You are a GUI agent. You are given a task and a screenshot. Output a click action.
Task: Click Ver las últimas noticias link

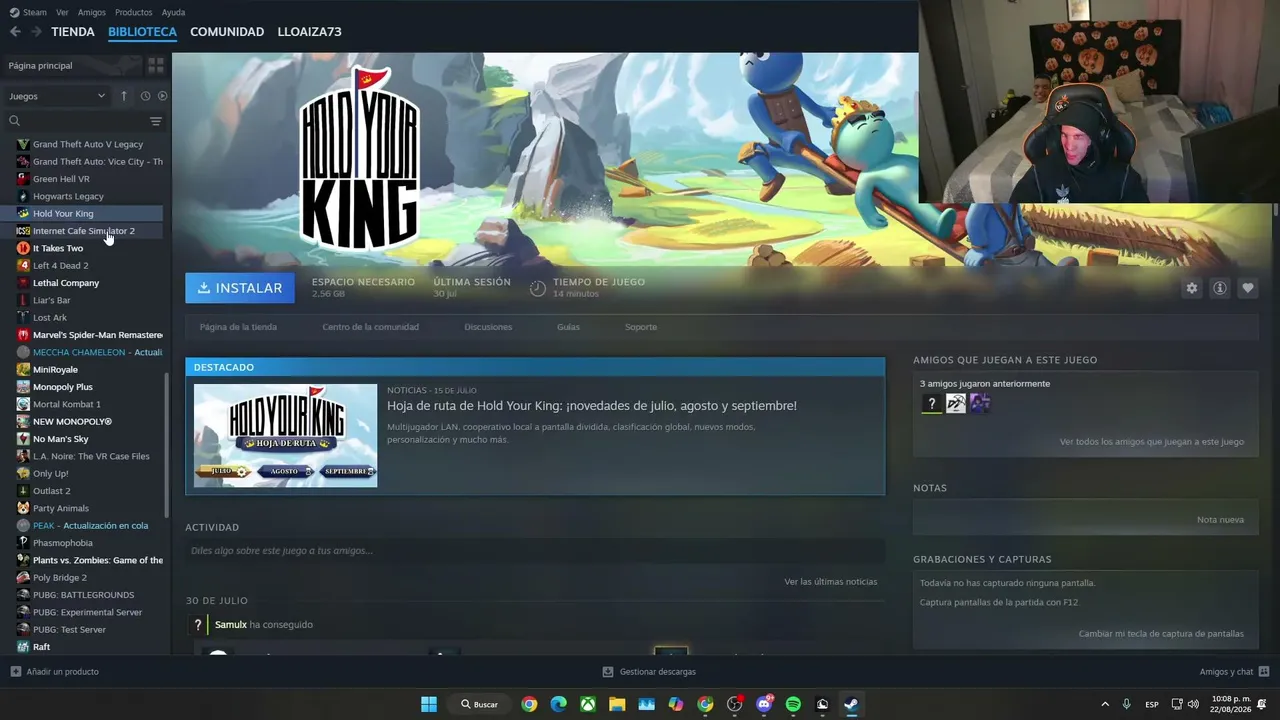pyautogui.click(x=830, y=582)
